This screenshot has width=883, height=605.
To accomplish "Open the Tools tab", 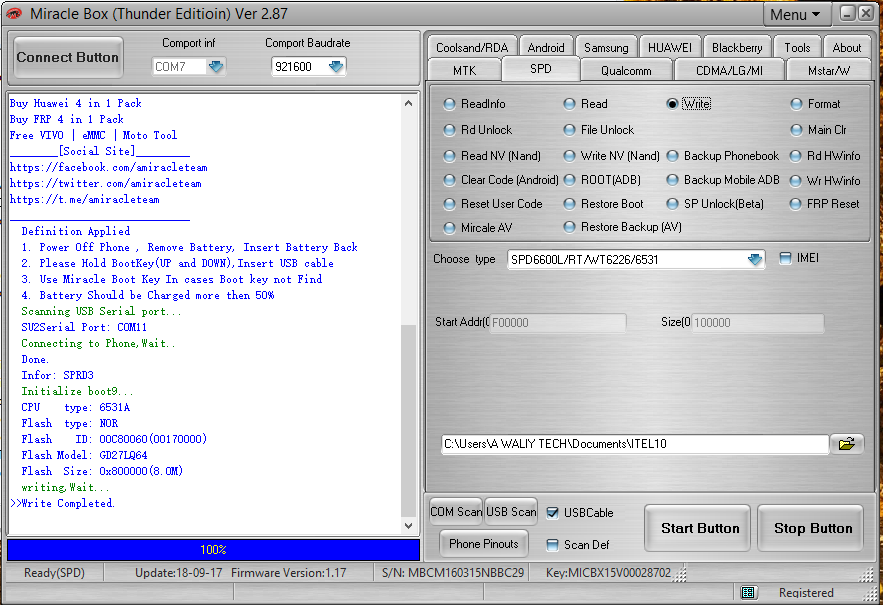I will point(797,47).
